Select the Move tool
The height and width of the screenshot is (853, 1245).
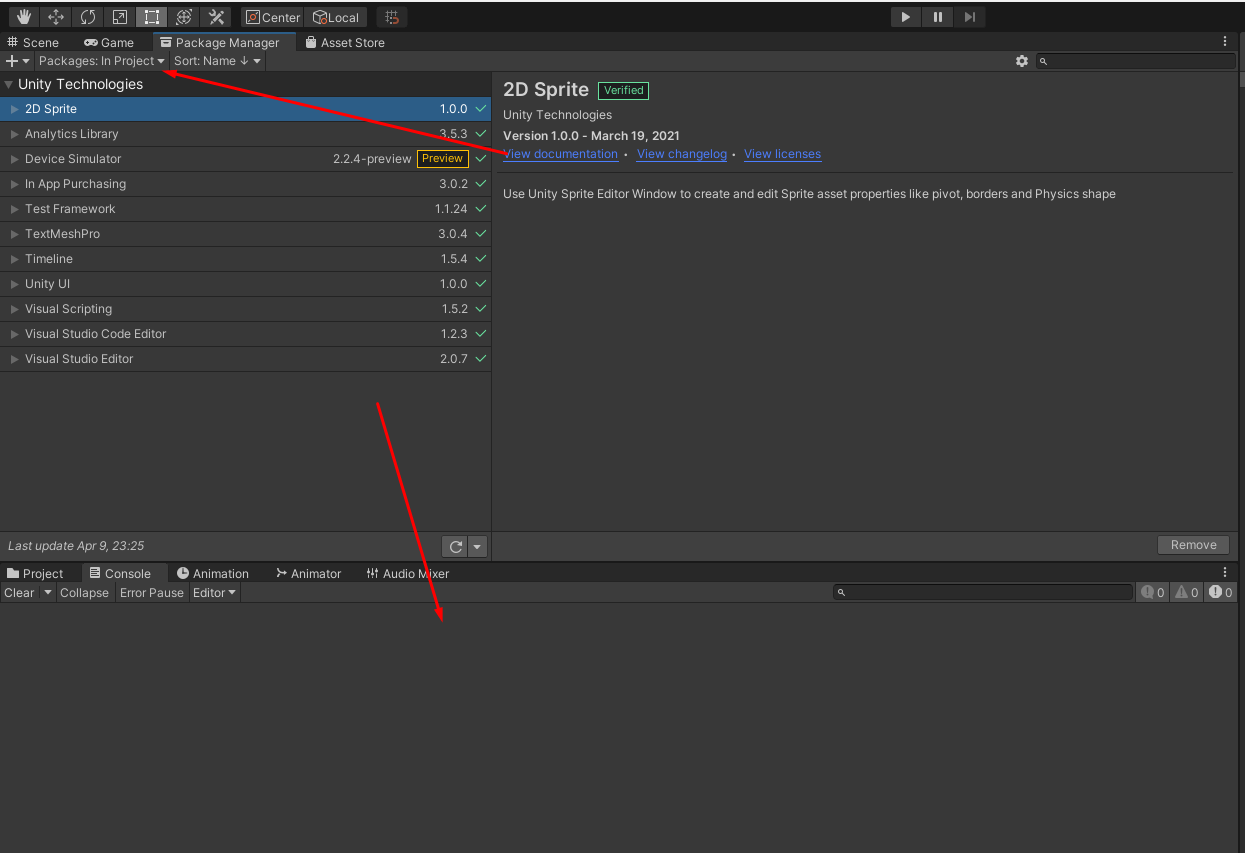click(56, 17)
